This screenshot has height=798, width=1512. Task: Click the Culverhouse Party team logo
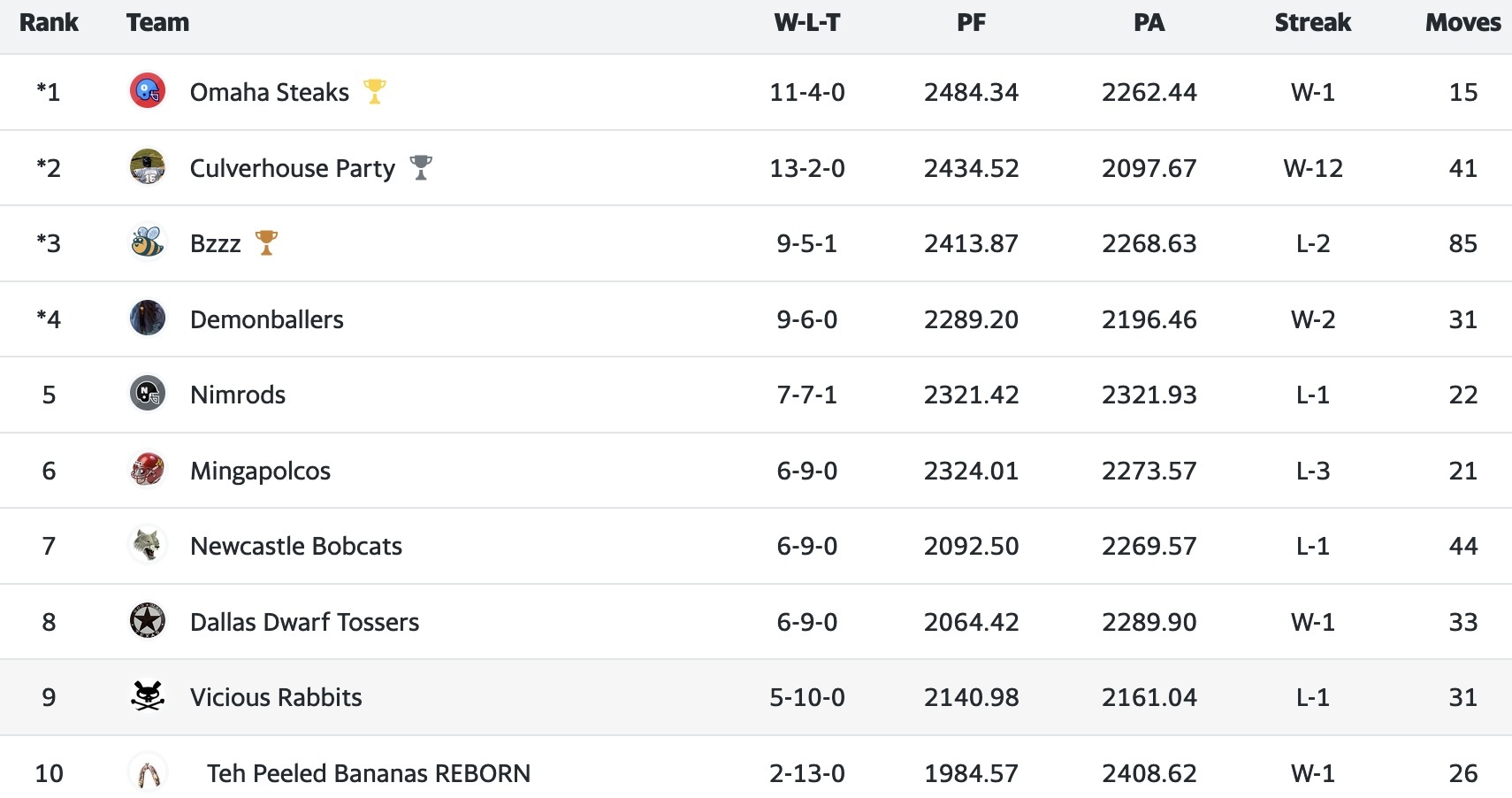147,167
